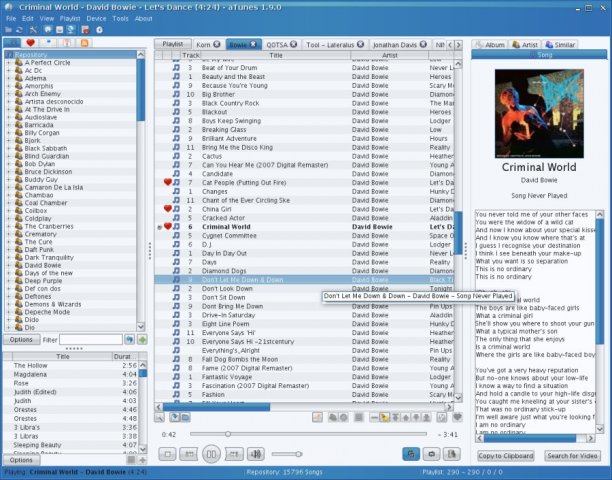Click the Filter text input field
This screenshot has width=612, height=480.
[91, 340]
